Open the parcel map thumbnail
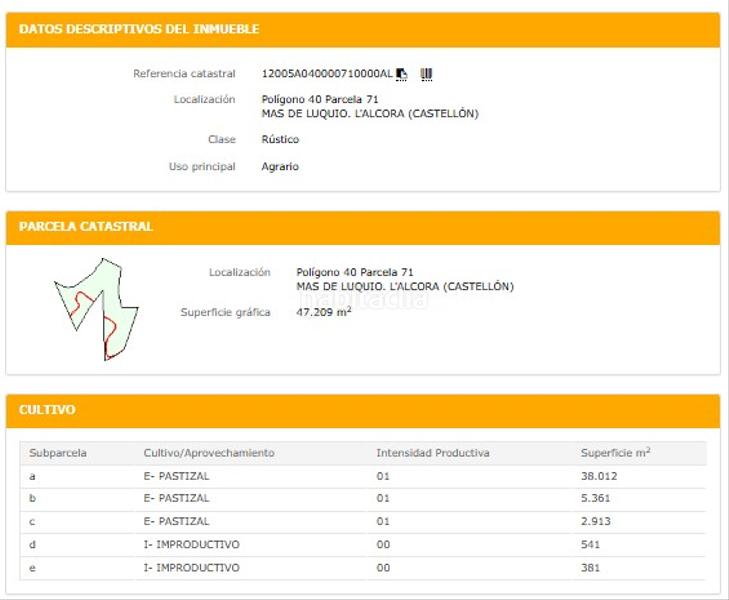The height and width of the screenshot is (600, 729). click(96, 309)
